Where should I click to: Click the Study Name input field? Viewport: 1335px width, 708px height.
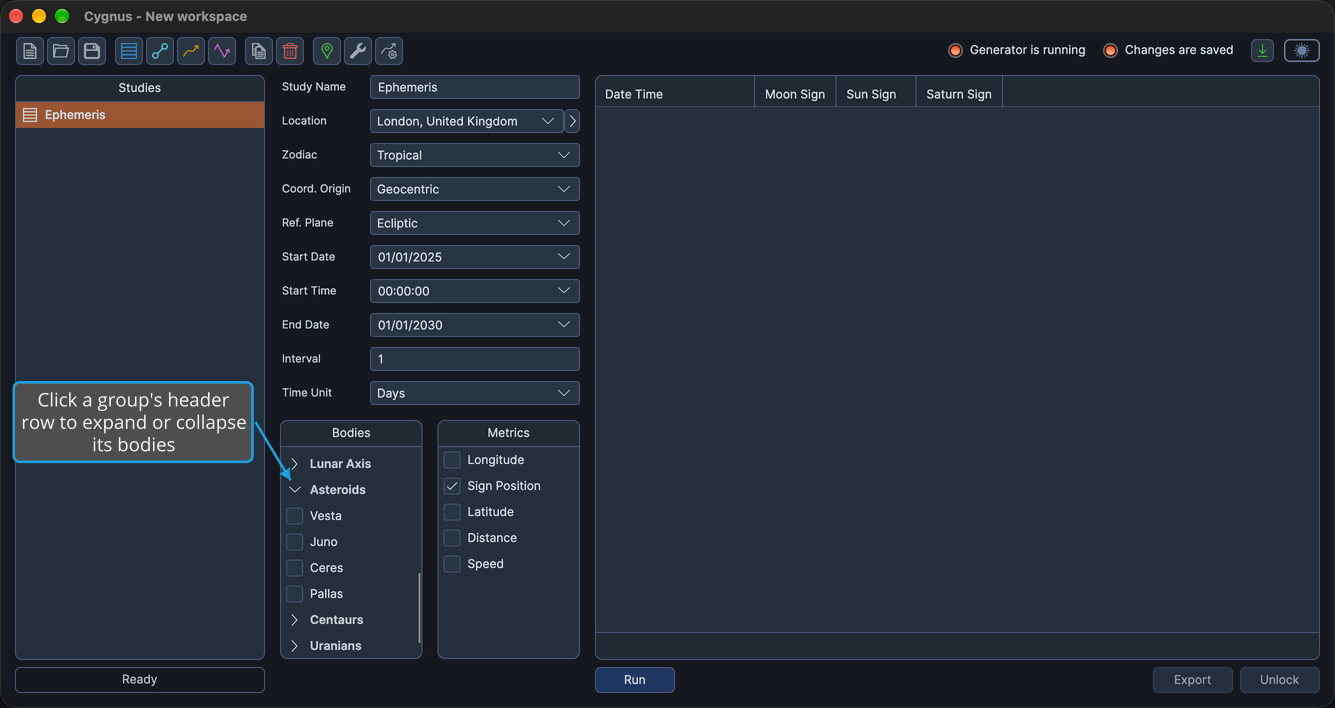[474, 87]
